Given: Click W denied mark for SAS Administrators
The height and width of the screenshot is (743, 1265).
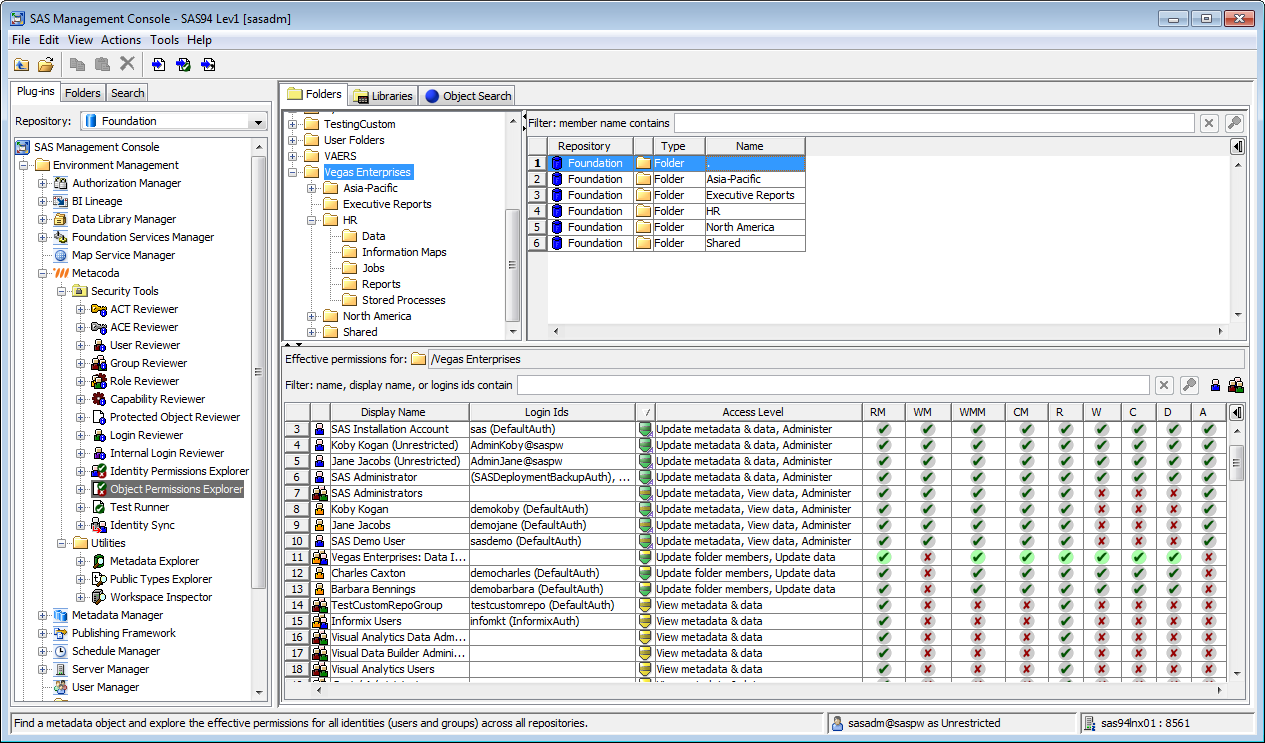Looking at the screenshot, I should click(1101, 493).
